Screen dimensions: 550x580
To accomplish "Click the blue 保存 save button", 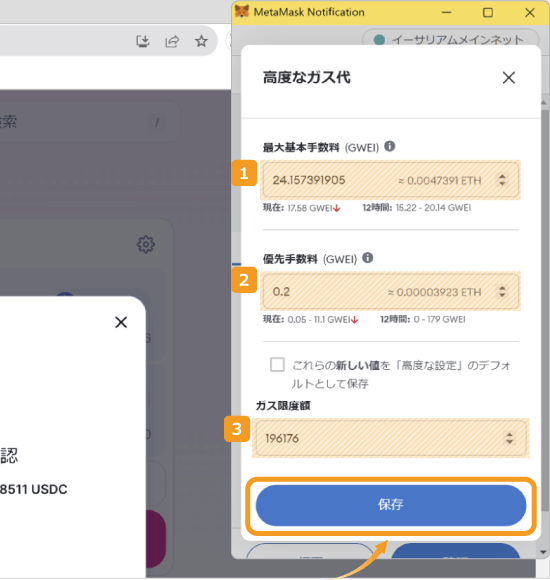I will [x=391, y=505].
